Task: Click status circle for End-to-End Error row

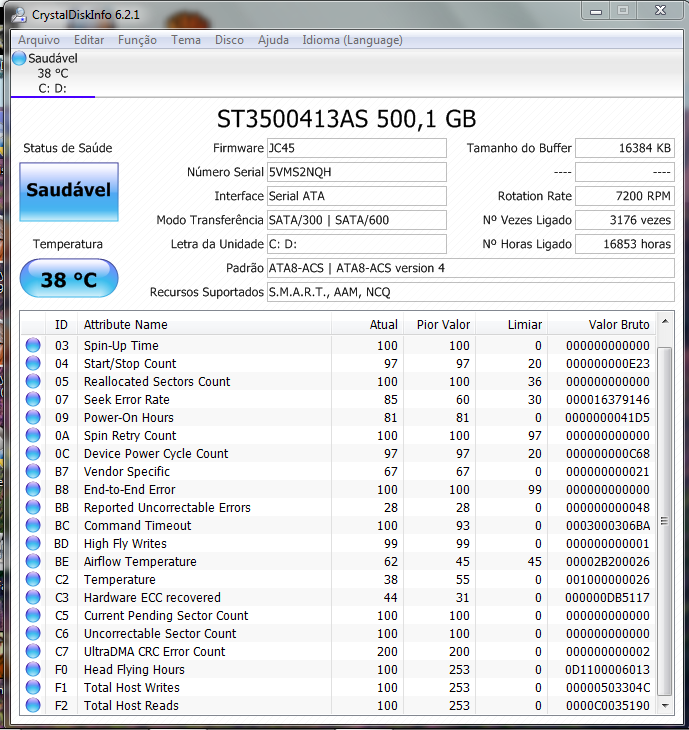Action: (x=33, y=489)
